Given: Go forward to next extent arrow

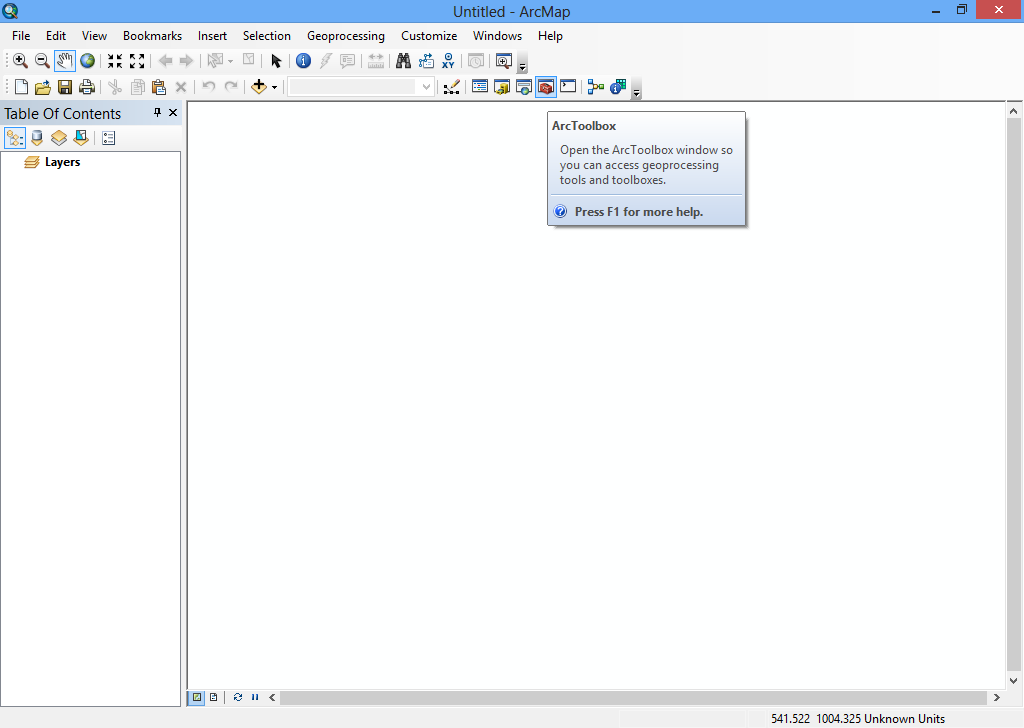Looking at the screenshot, I should pos(187,61).
